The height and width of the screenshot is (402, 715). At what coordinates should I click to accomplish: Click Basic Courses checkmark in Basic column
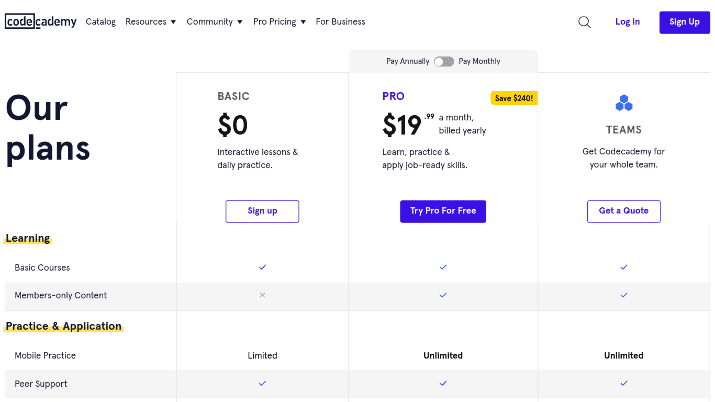click(x=262, y=267)
